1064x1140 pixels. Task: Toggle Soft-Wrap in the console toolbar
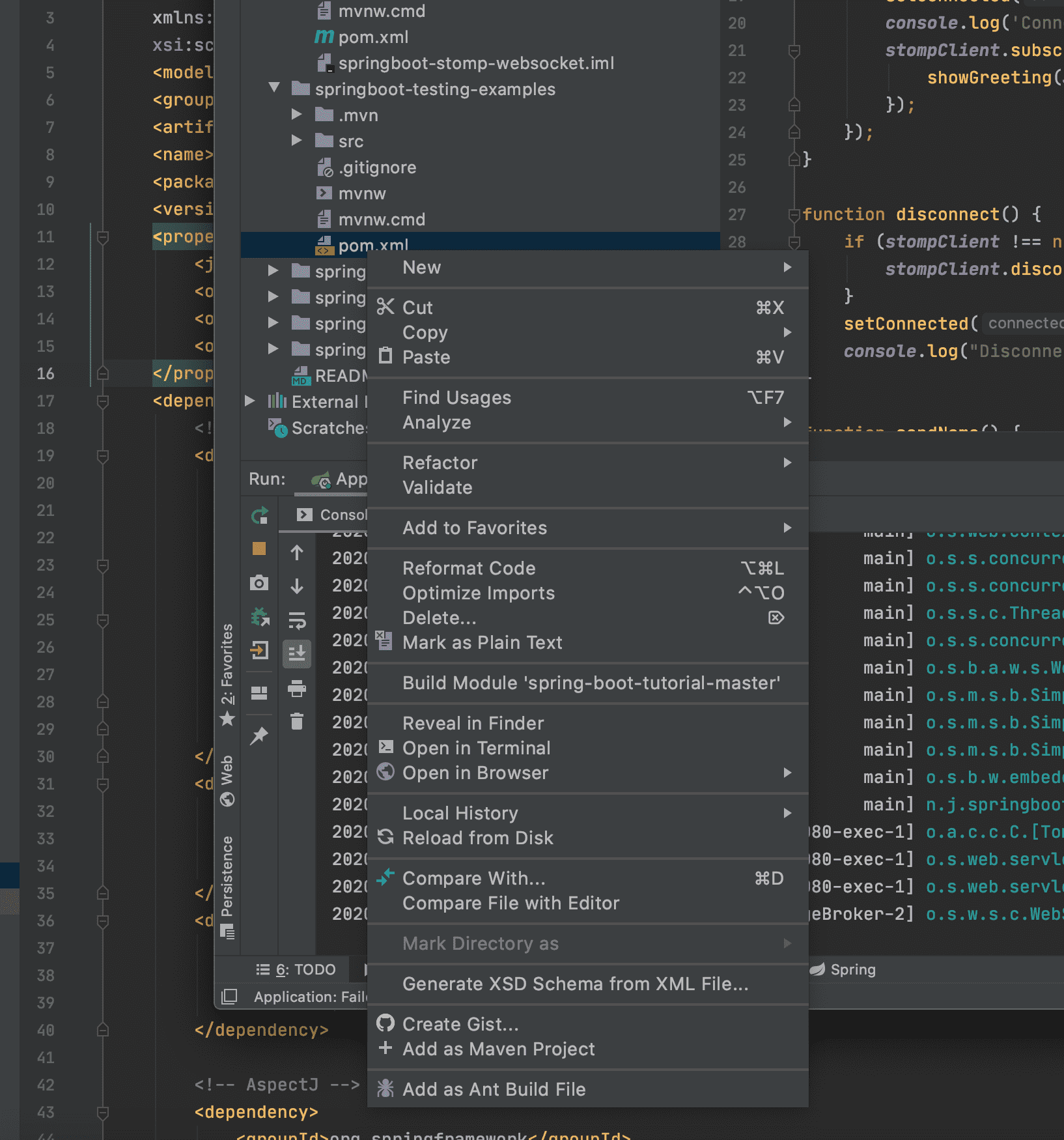pos(297,621)
